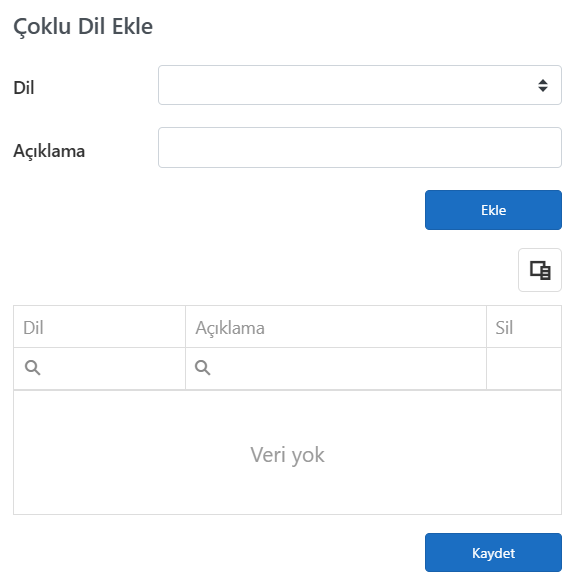572x580 pixels.
Task: Click the Dil form label
Action: click(24, 88)
